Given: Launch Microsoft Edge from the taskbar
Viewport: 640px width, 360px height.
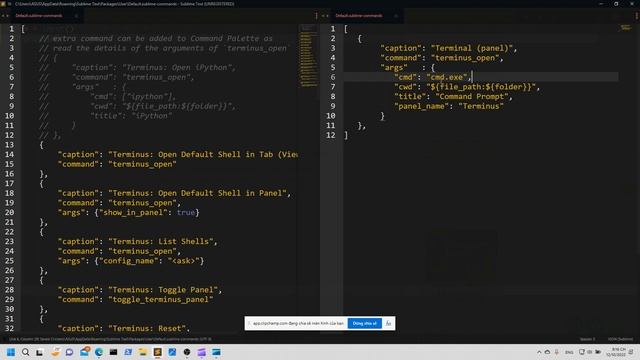Looking at the screenshot, I should pos(99,352).
